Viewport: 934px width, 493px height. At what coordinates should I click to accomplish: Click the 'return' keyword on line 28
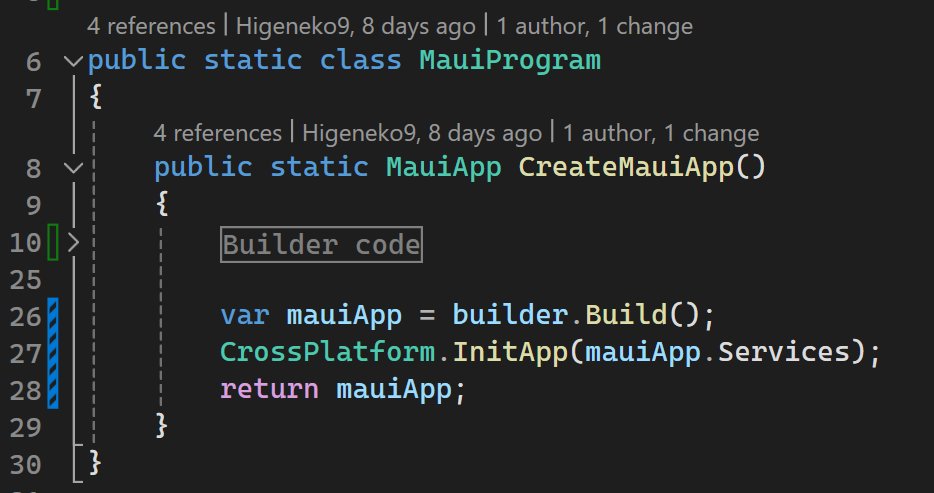(269, 389)
